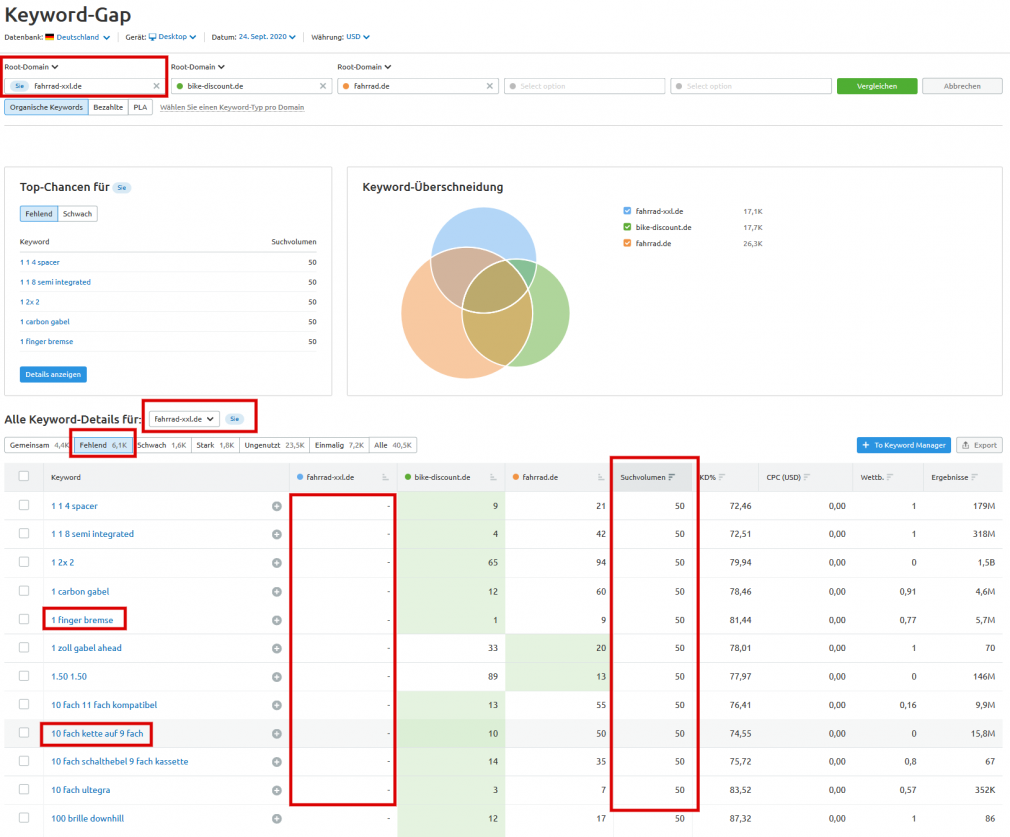Expand first Root-Domain type dropdown
This screenshot has height=837, width=1010.
point(31,67)
